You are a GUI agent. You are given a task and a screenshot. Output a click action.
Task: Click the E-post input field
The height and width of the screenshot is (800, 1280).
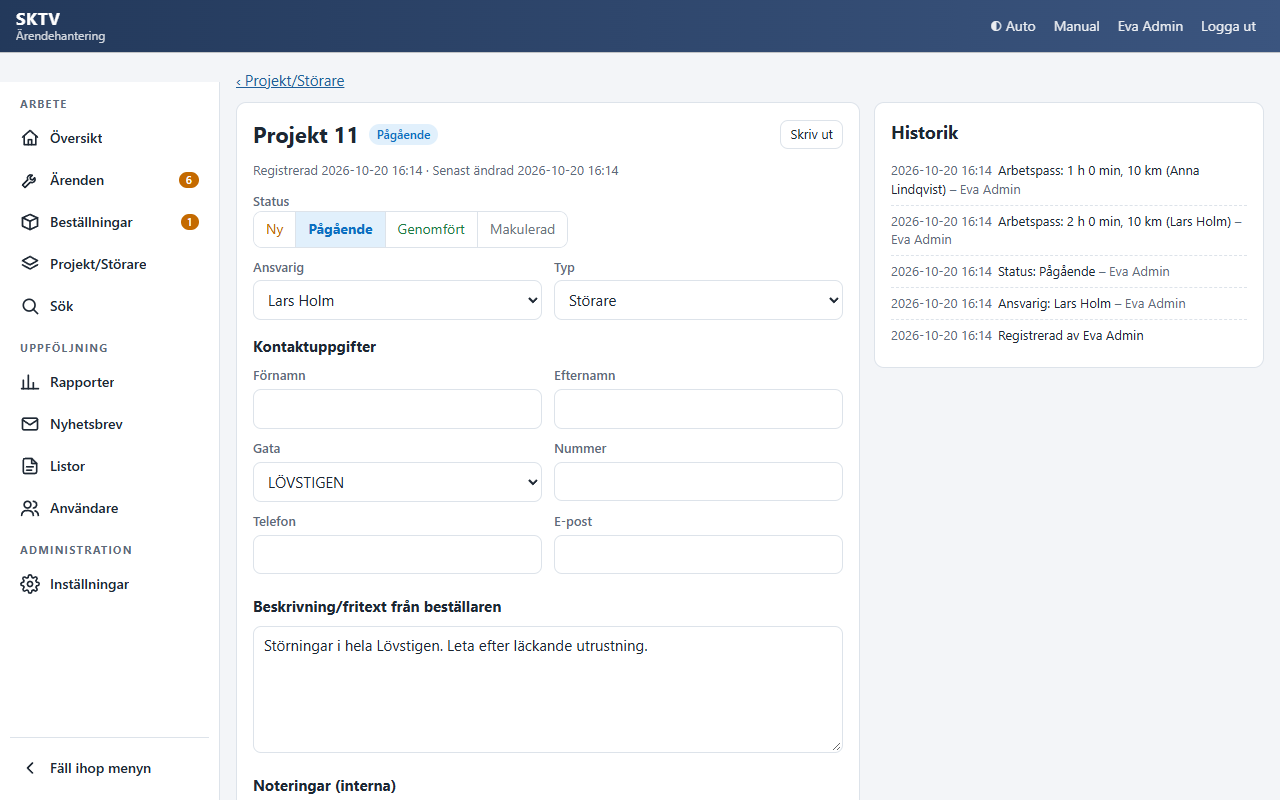[698, 555]
